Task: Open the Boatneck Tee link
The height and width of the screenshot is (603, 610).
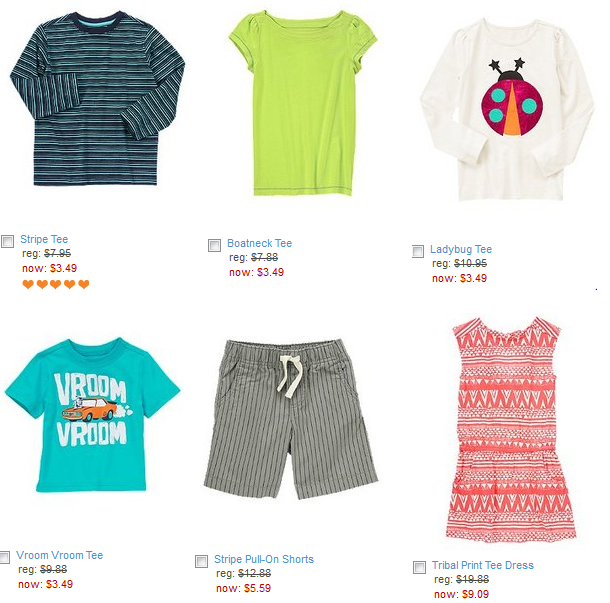Action: pyautogui.click(x=259, y=244)
